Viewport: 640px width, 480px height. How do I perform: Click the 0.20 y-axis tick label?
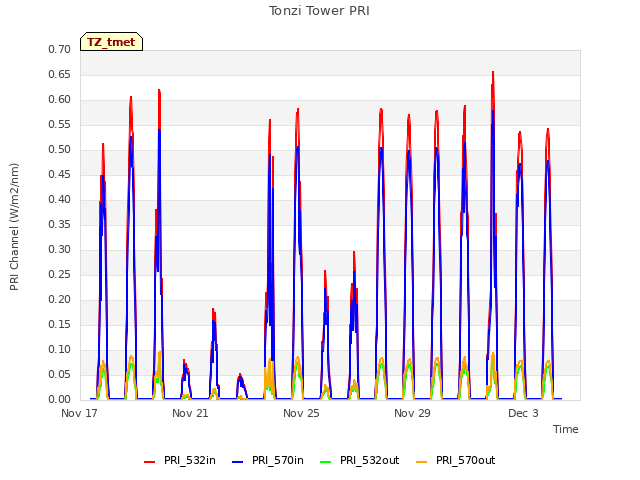(x=60, y=299)
